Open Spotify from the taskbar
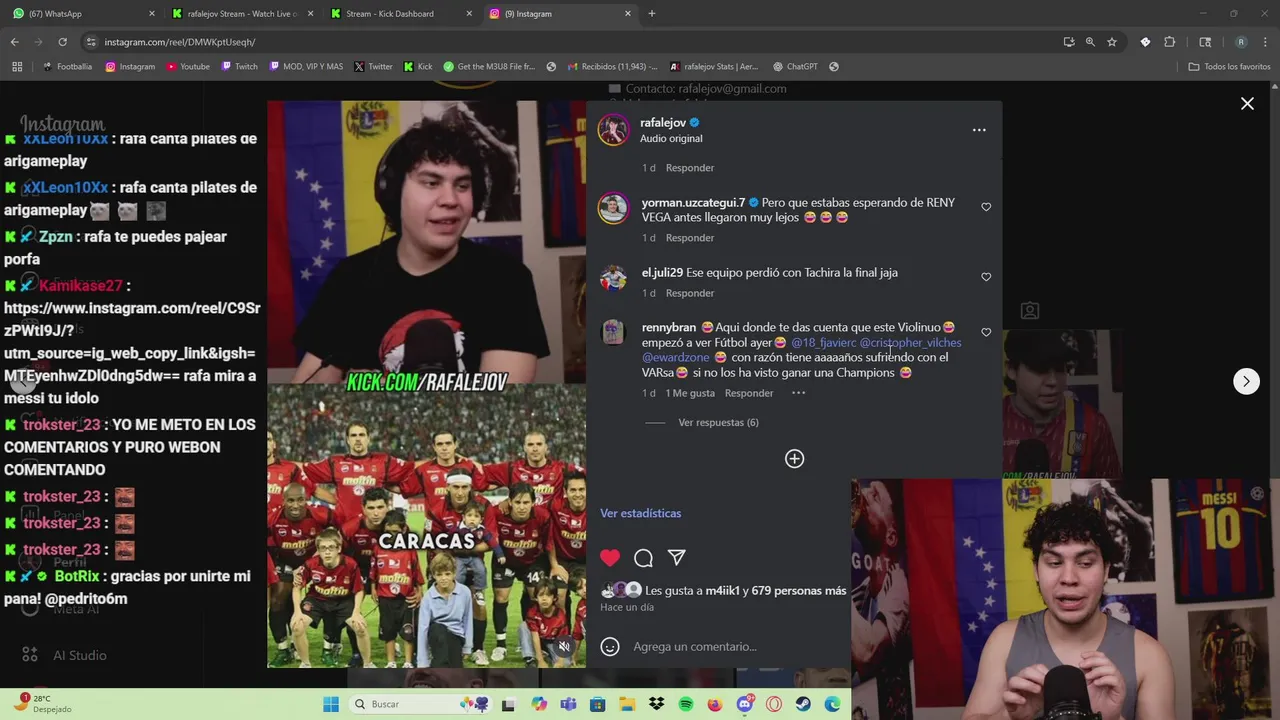1280x720 pixels. [x=686, y=704]
